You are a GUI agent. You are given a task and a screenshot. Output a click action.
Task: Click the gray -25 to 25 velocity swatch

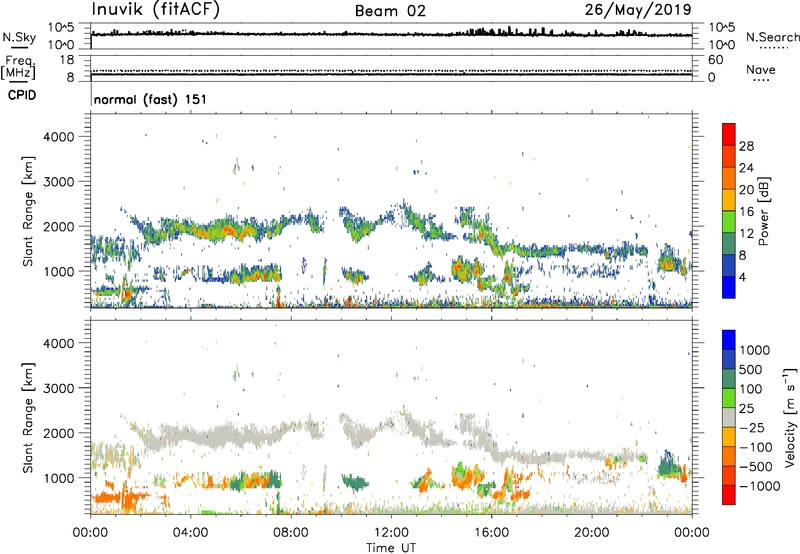[x=729, y=417]
